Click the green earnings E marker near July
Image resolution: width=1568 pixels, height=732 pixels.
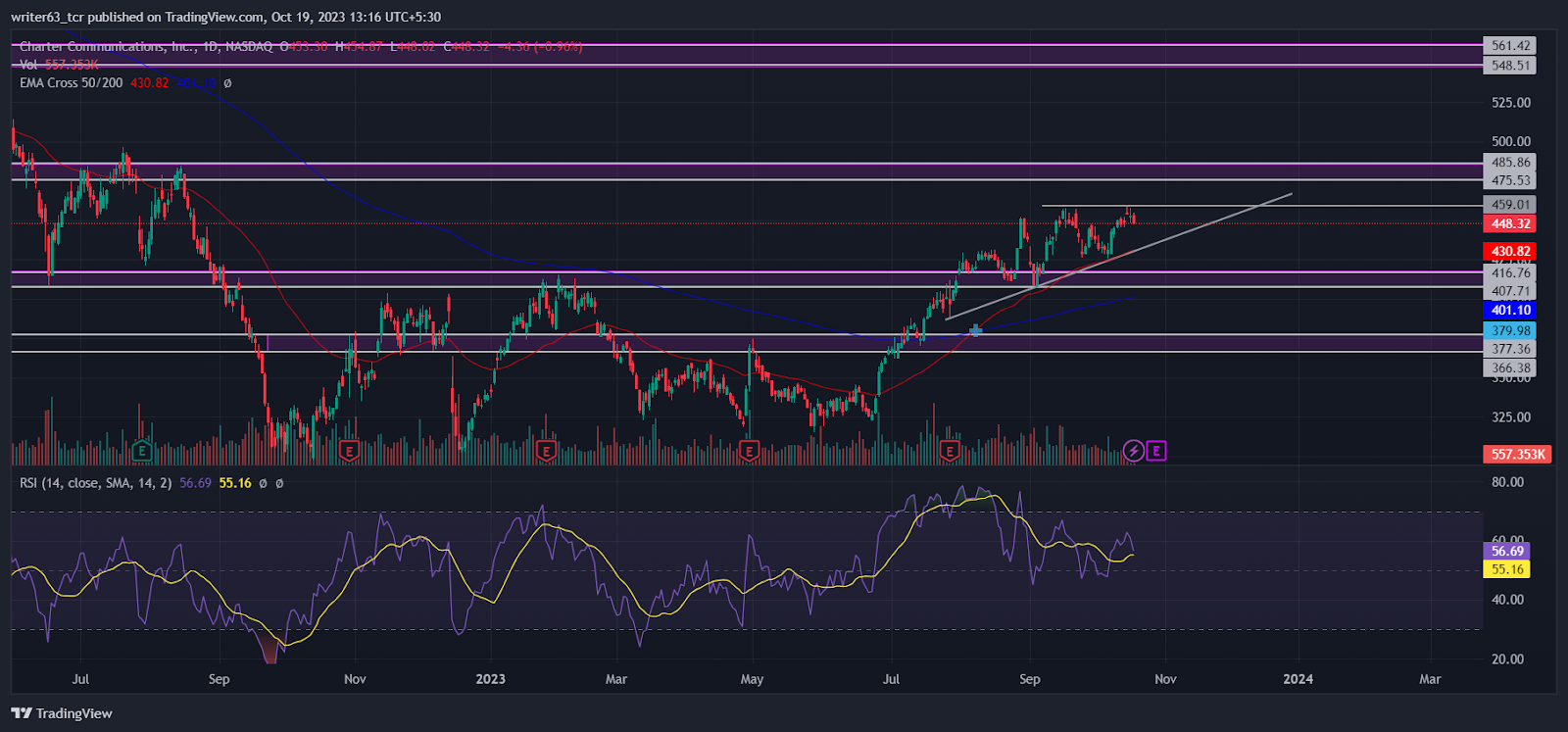coord(142,452)
